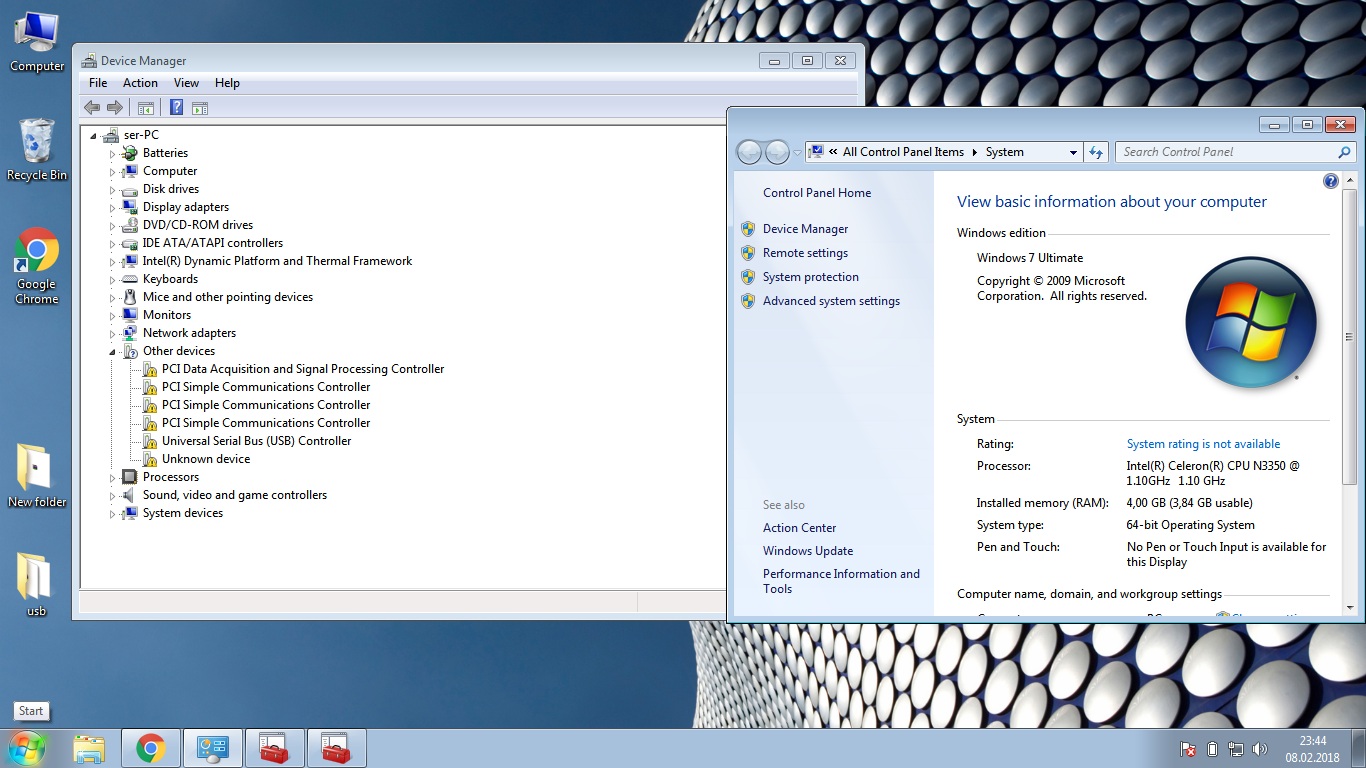Open Advanced system settings link

click(x=831, y=301)
